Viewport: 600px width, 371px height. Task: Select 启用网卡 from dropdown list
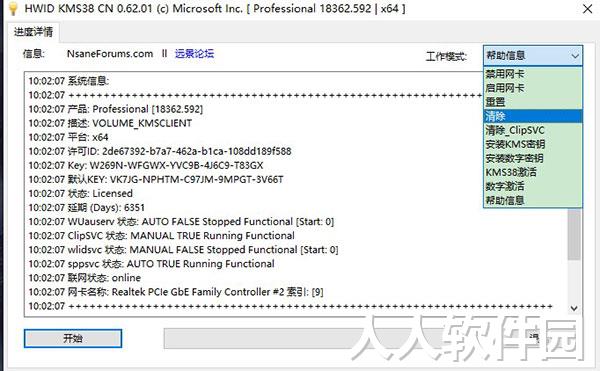[533, 88]
